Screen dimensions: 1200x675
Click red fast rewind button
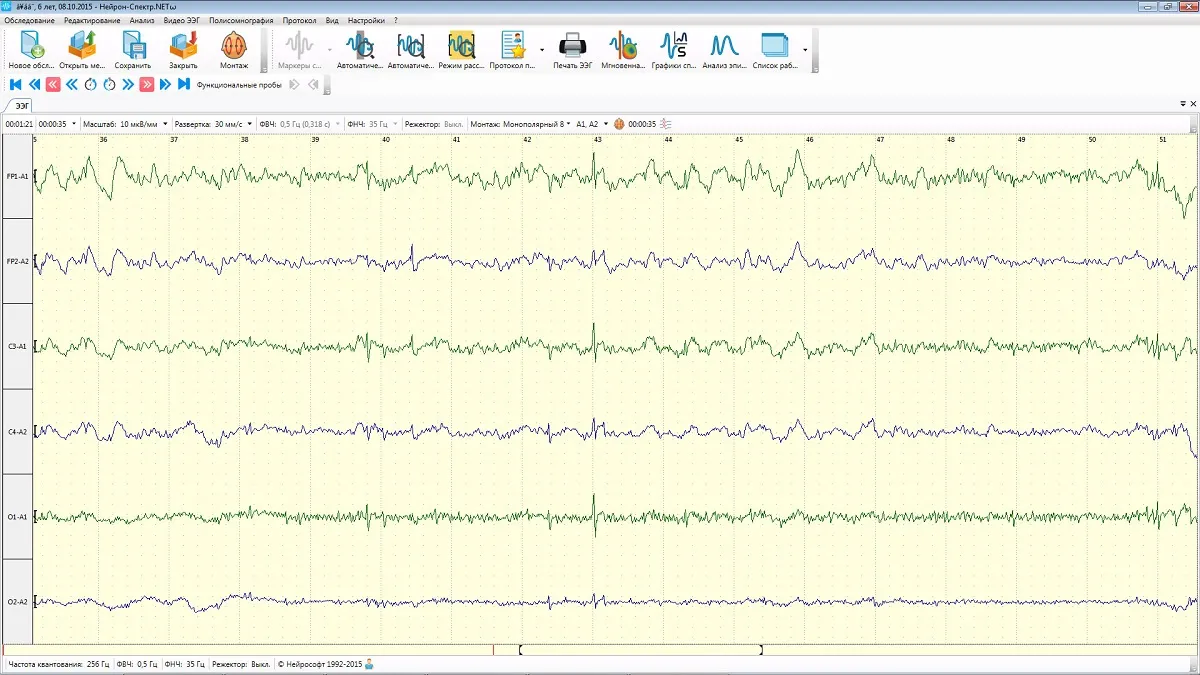coord(53,85)
